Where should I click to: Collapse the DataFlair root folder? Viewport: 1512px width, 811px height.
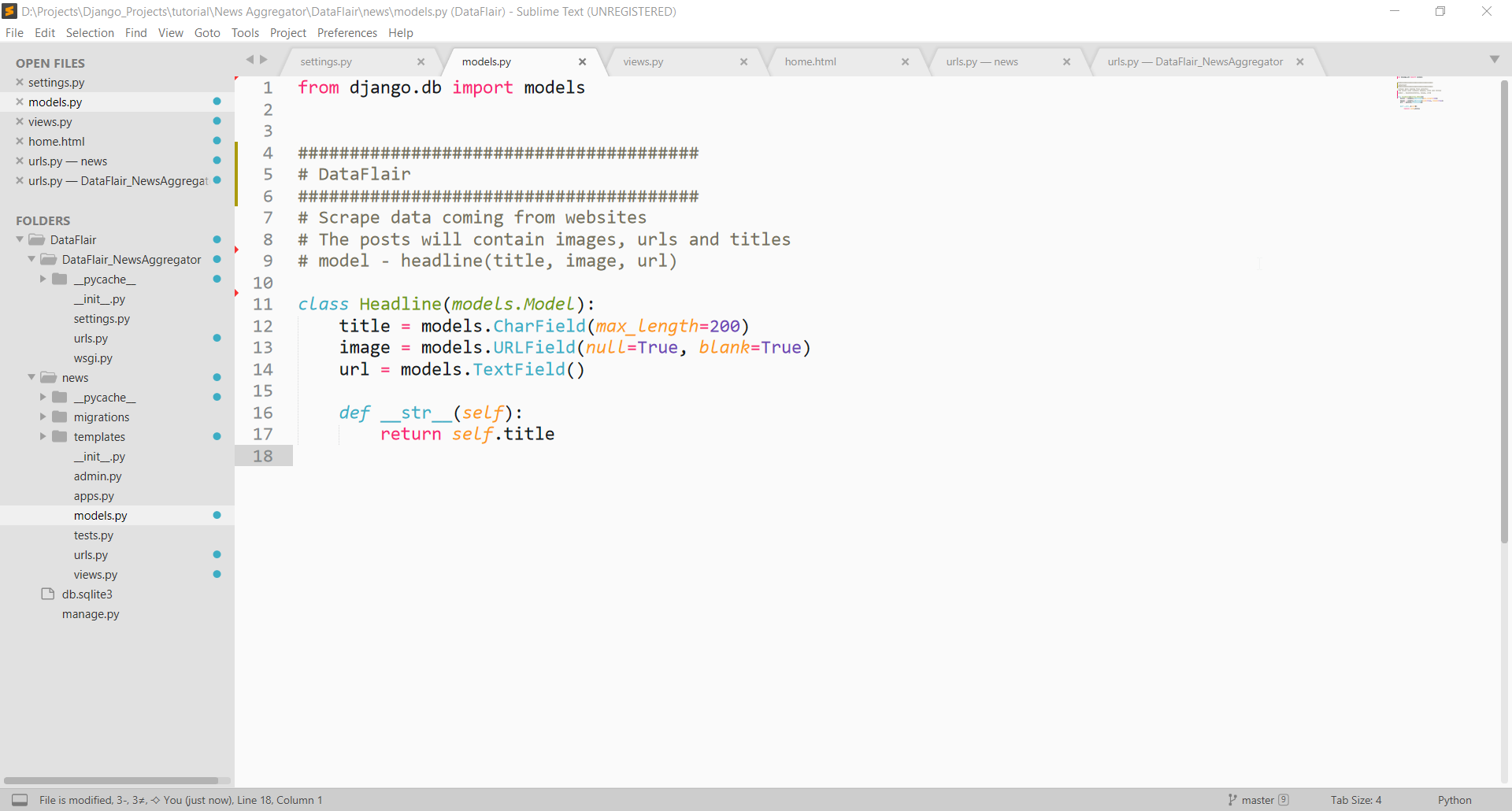pos(20,240)
